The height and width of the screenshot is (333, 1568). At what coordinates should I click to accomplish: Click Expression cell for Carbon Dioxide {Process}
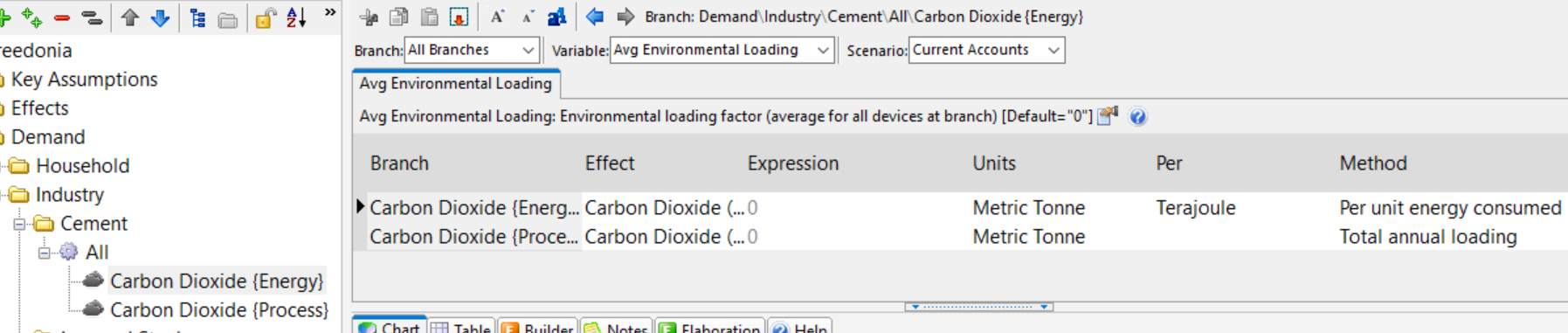point(856,237)
